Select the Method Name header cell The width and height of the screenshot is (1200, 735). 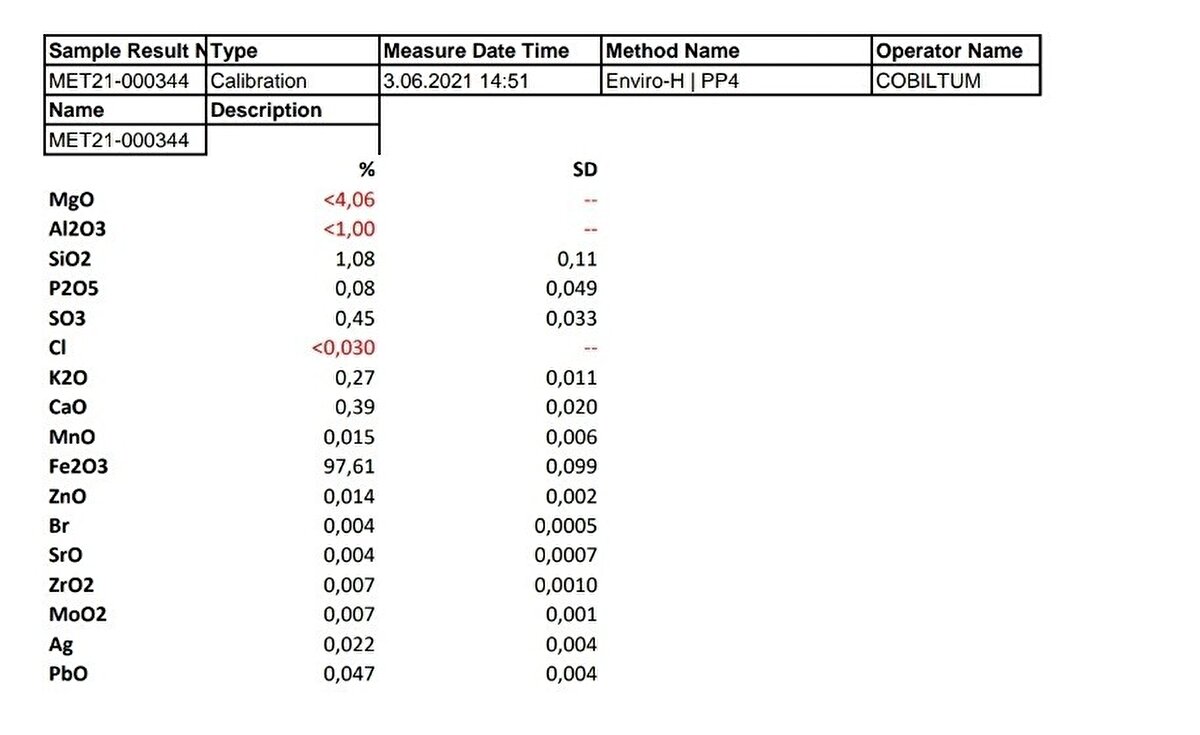tap(736, 51)
